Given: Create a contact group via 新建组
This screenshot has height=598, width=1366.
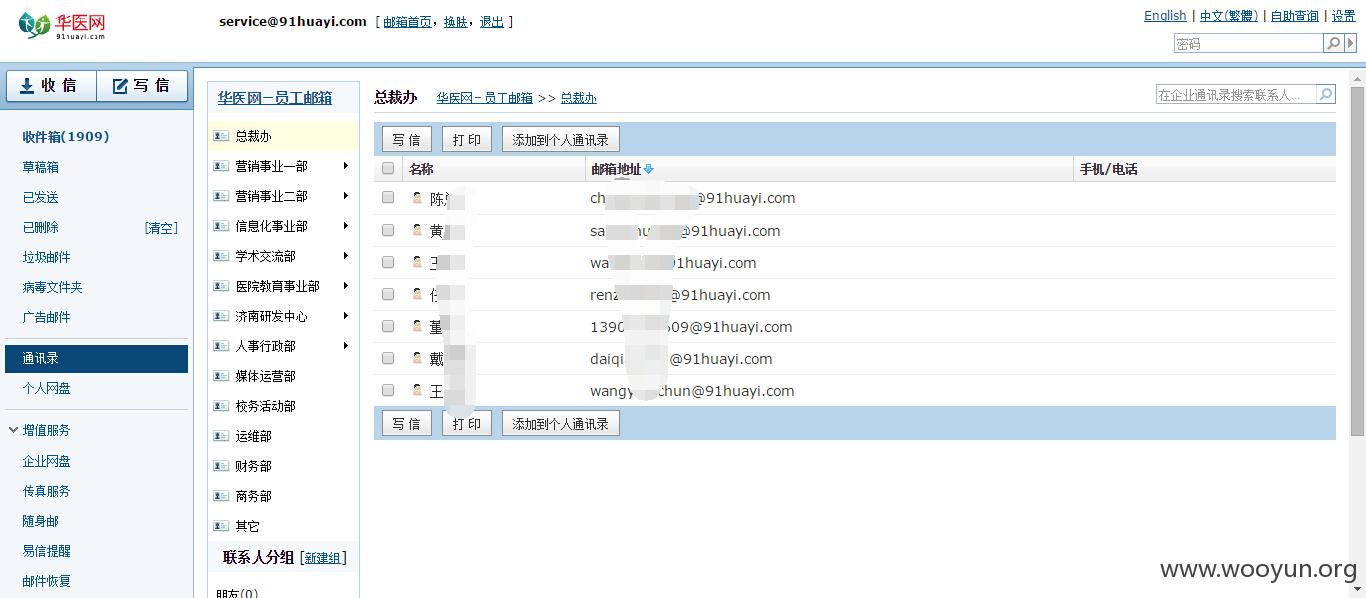Looking at the screenshot, I should coord(323,558).
